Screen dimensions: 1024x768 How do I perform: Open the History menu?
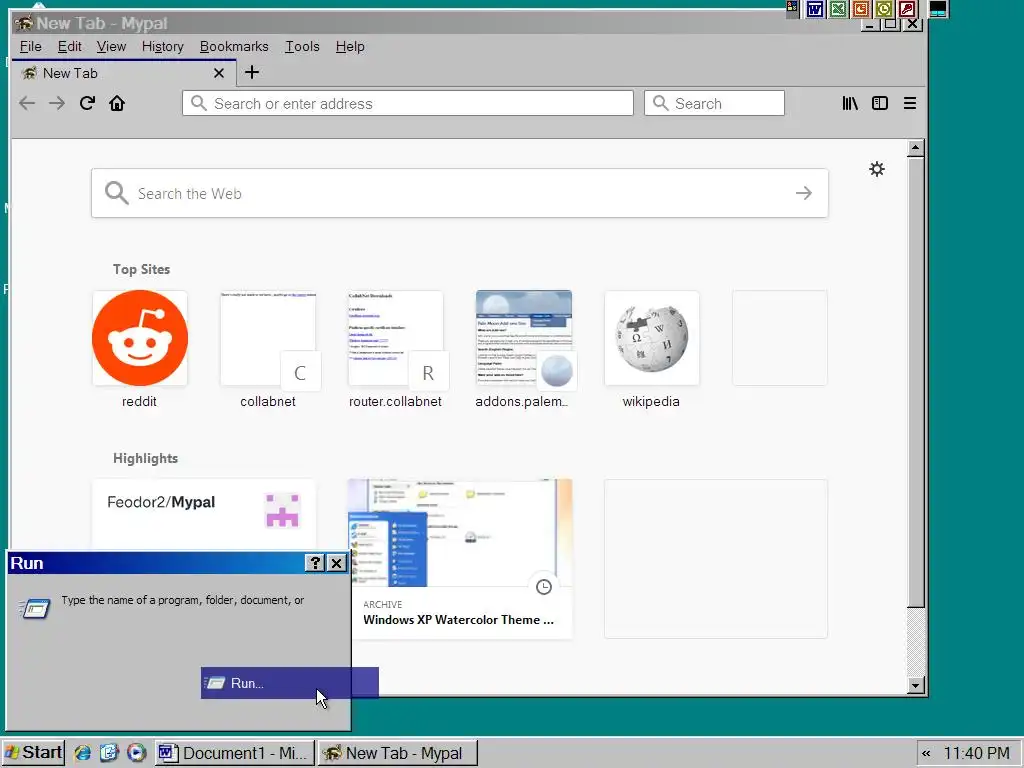(163, 46)
